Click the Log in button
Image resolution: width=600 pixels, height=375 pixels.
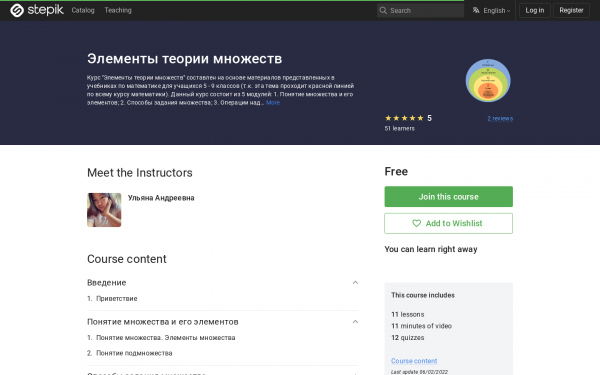tap(535, 10)
